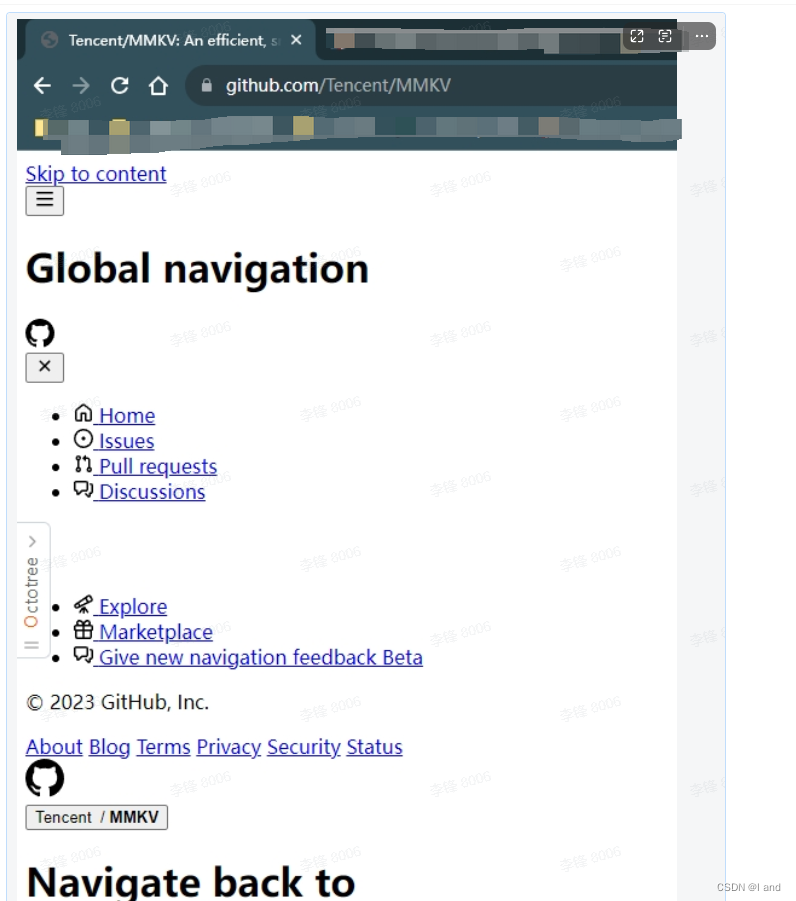
Task: Open the Blog footer link
Action: pos(110,746)
